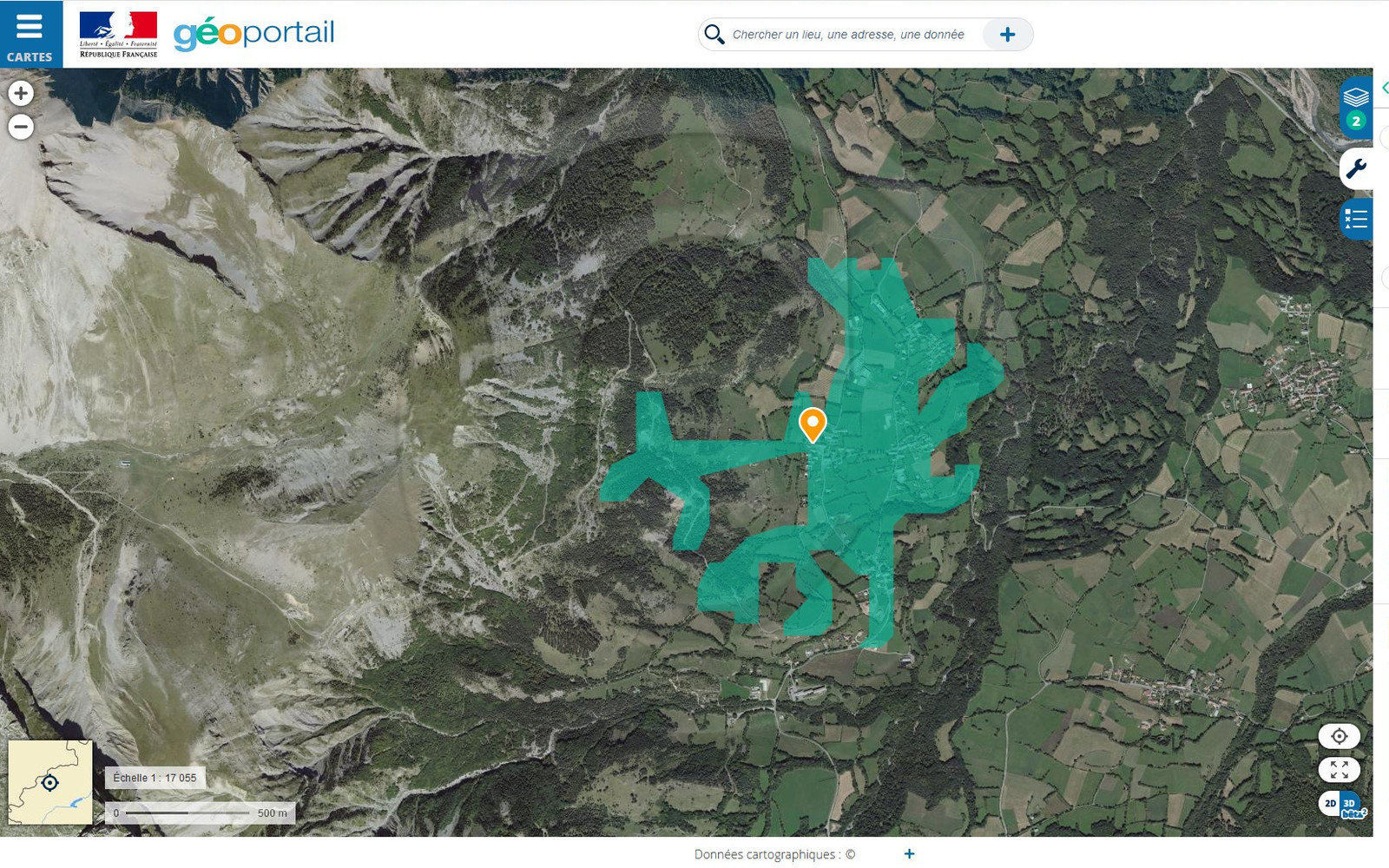This screenshot has width=1389, height=868.
Task: Focus the 'Chercher un lieu' search field
Action: (x=847, y=35)
